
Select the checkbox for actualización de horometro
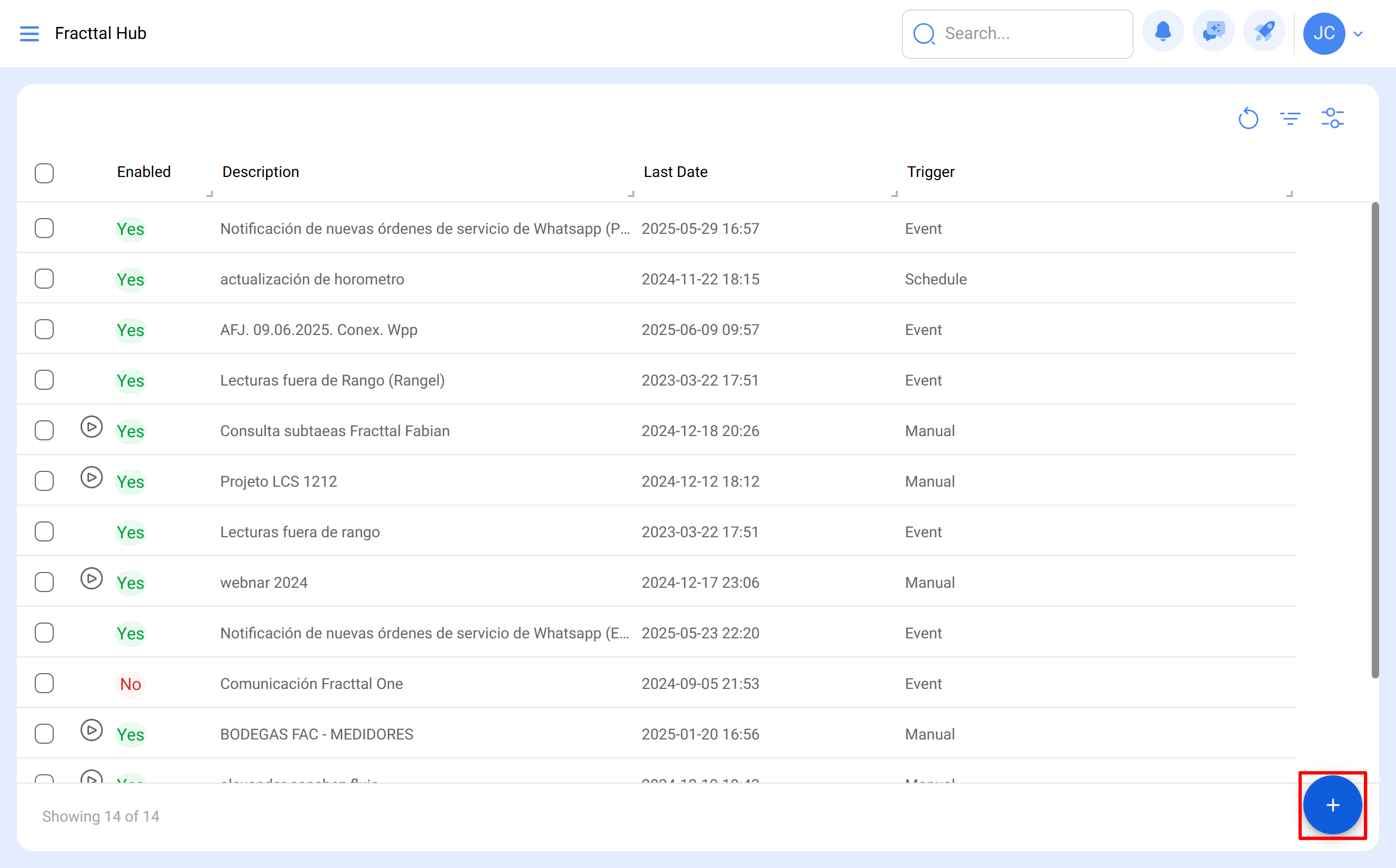(44, 279)
